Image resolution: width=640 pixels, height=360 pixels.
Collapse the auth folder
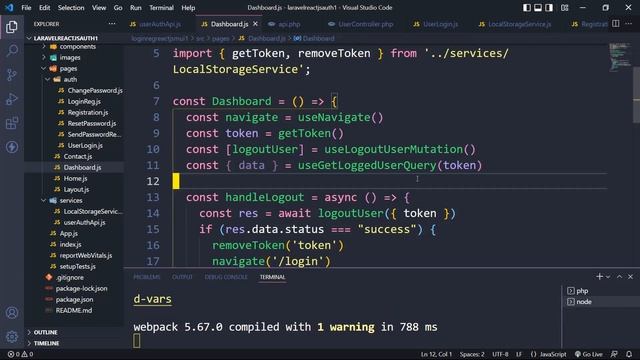48,80
